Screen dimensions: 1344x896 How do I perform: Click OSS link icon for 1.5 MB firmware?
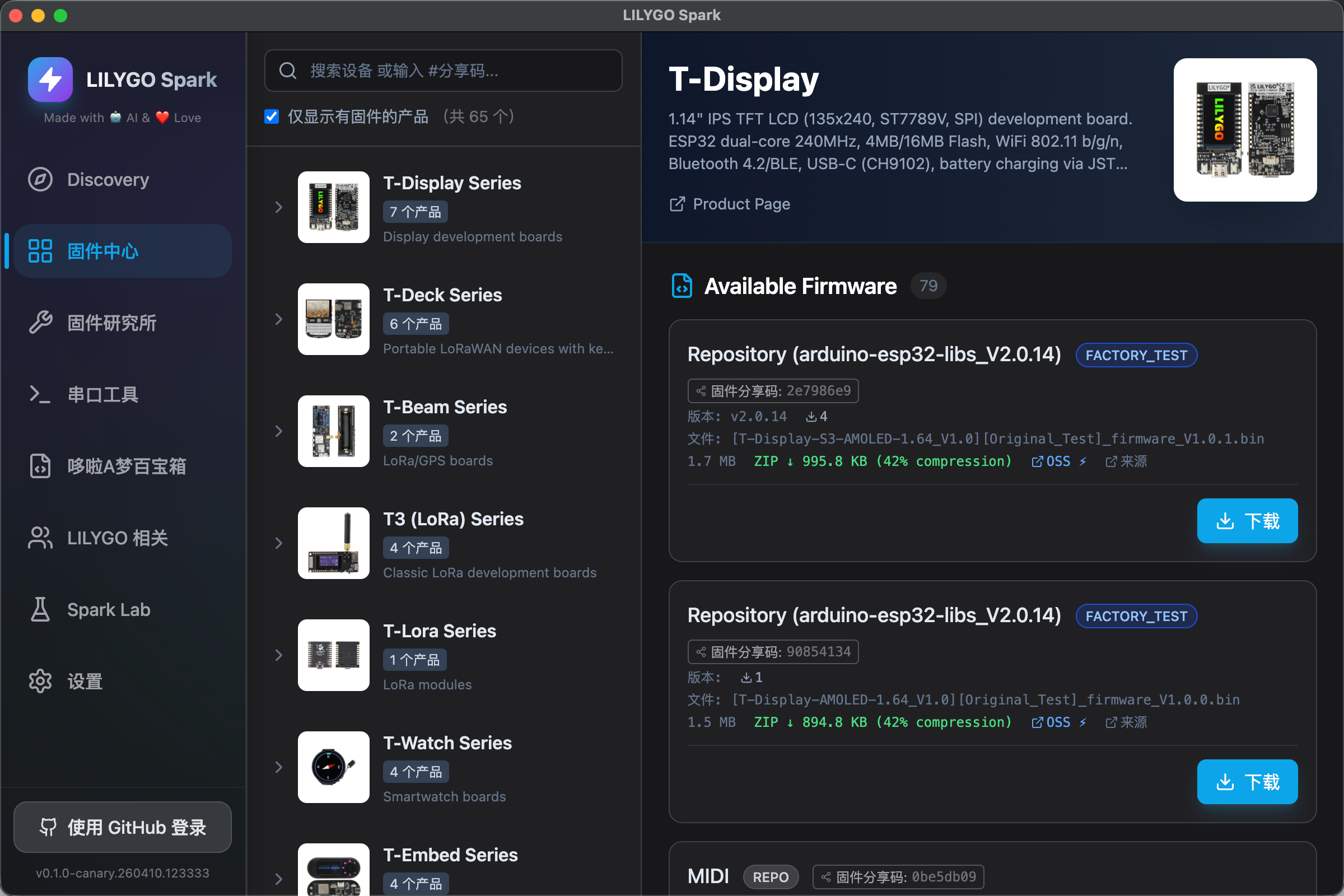click(1037, 723)
